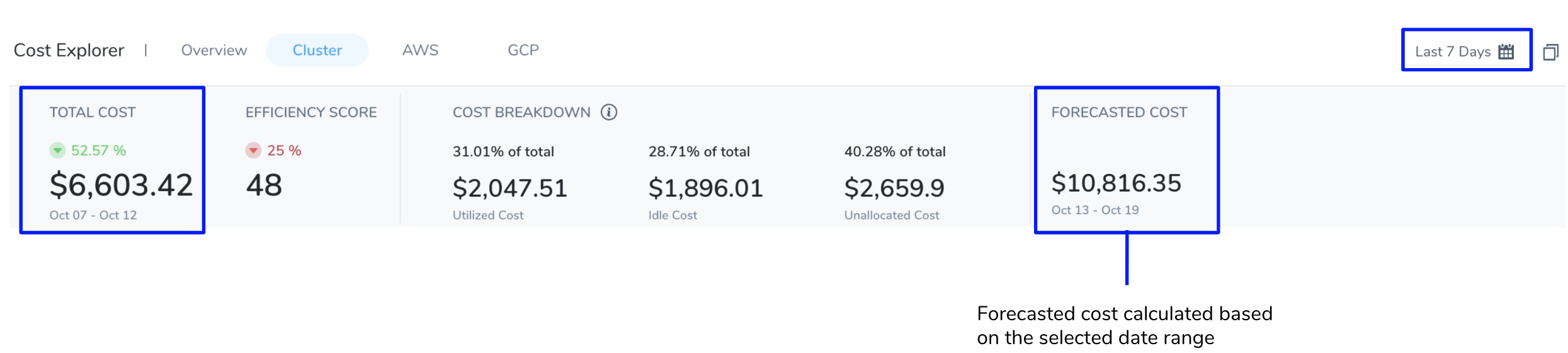Open the Last 7 Days date range selector
Screen dimensions: 1568x353
[1466, 50]
